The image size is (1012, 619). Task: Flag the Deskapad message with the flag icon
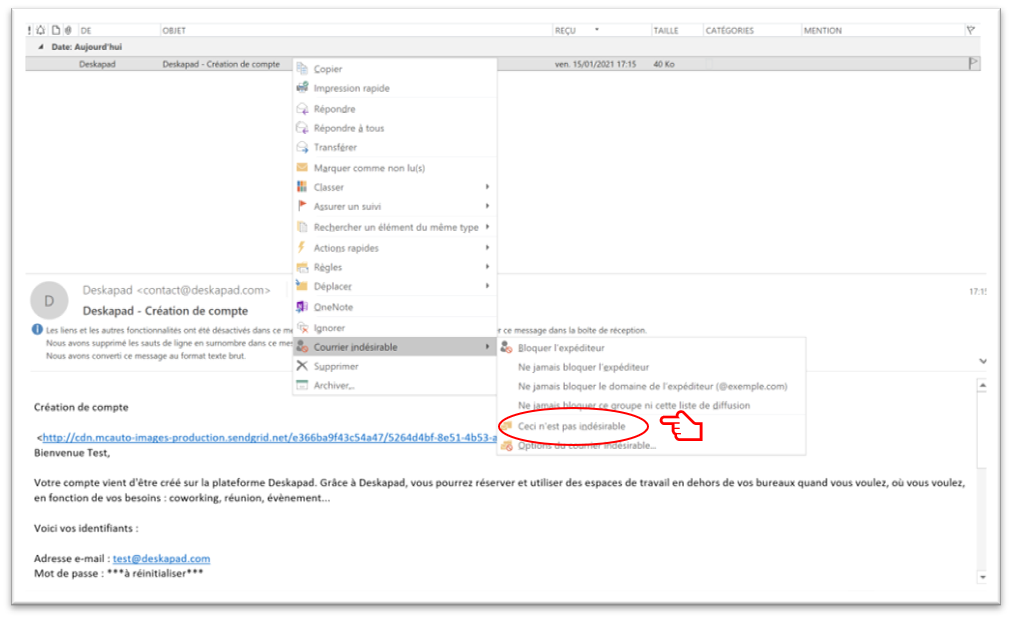pos(973,63)
